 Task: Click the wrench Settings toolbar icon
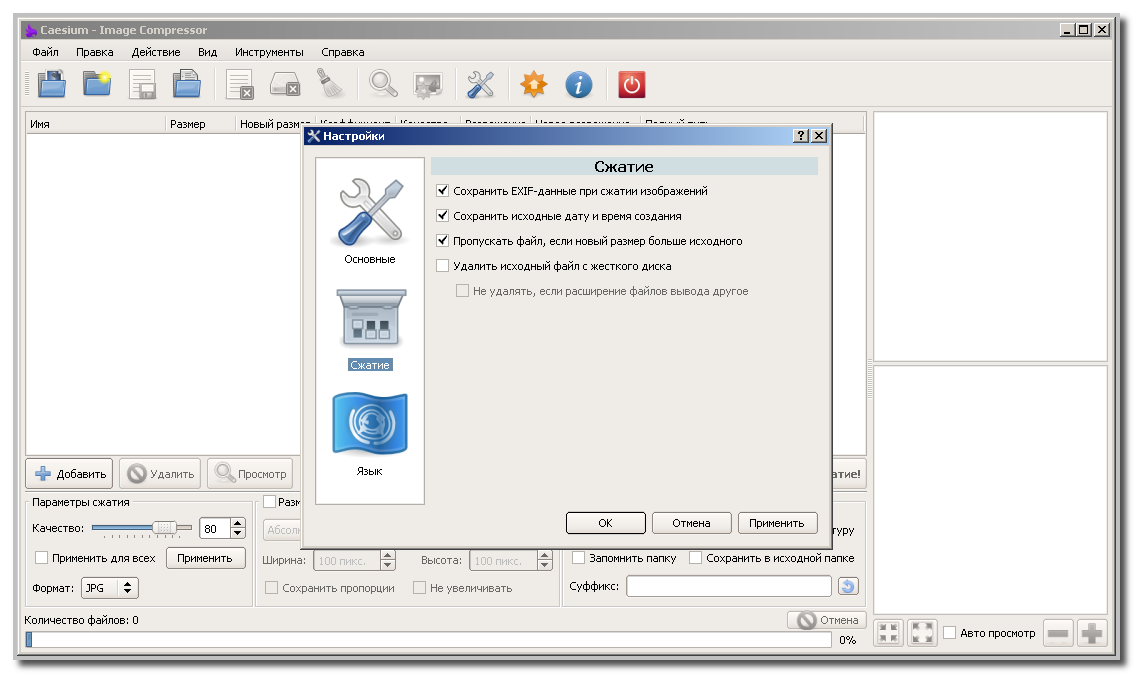click(480, 84)
